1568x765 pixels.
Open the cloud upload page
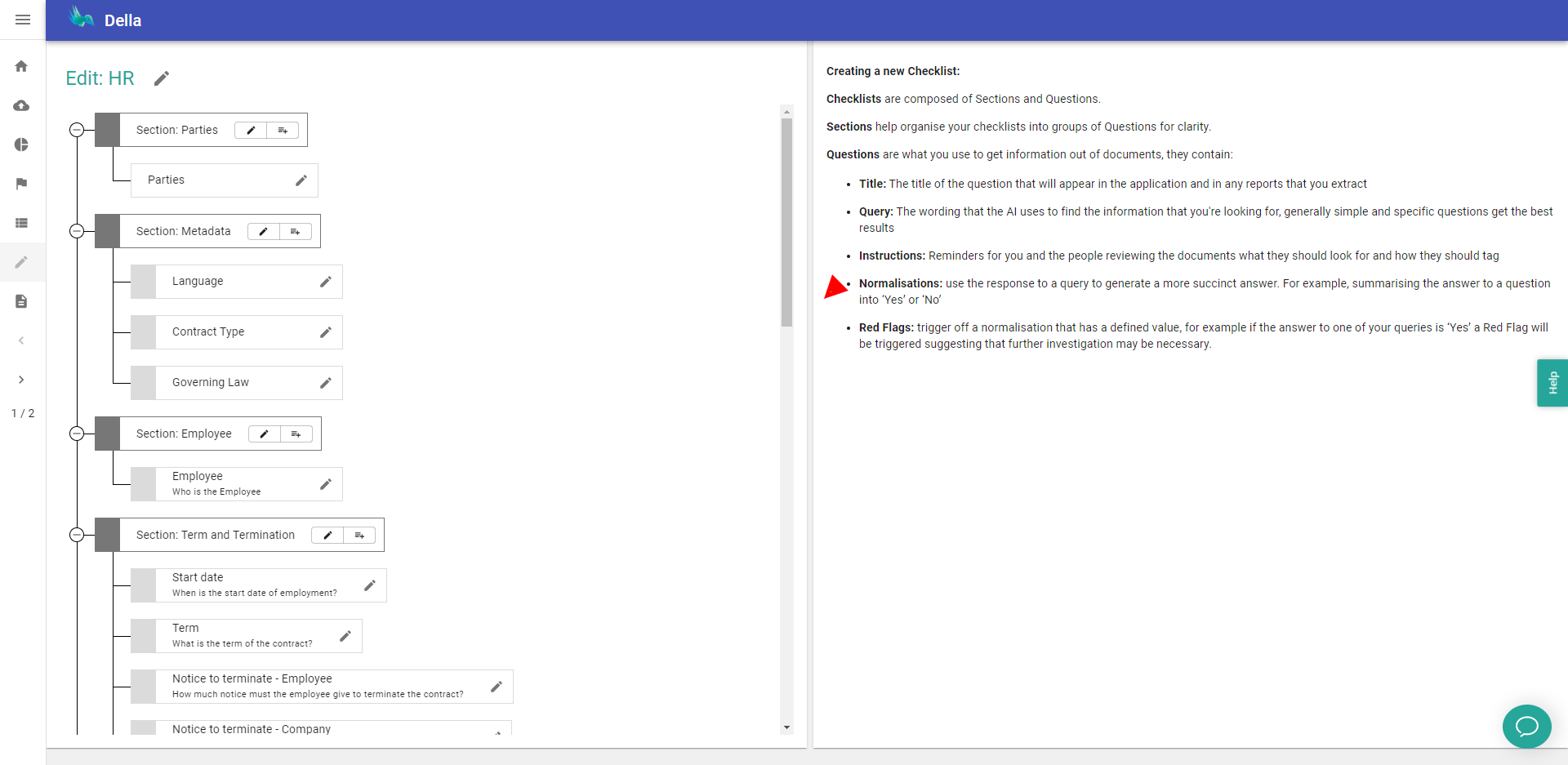21,105
